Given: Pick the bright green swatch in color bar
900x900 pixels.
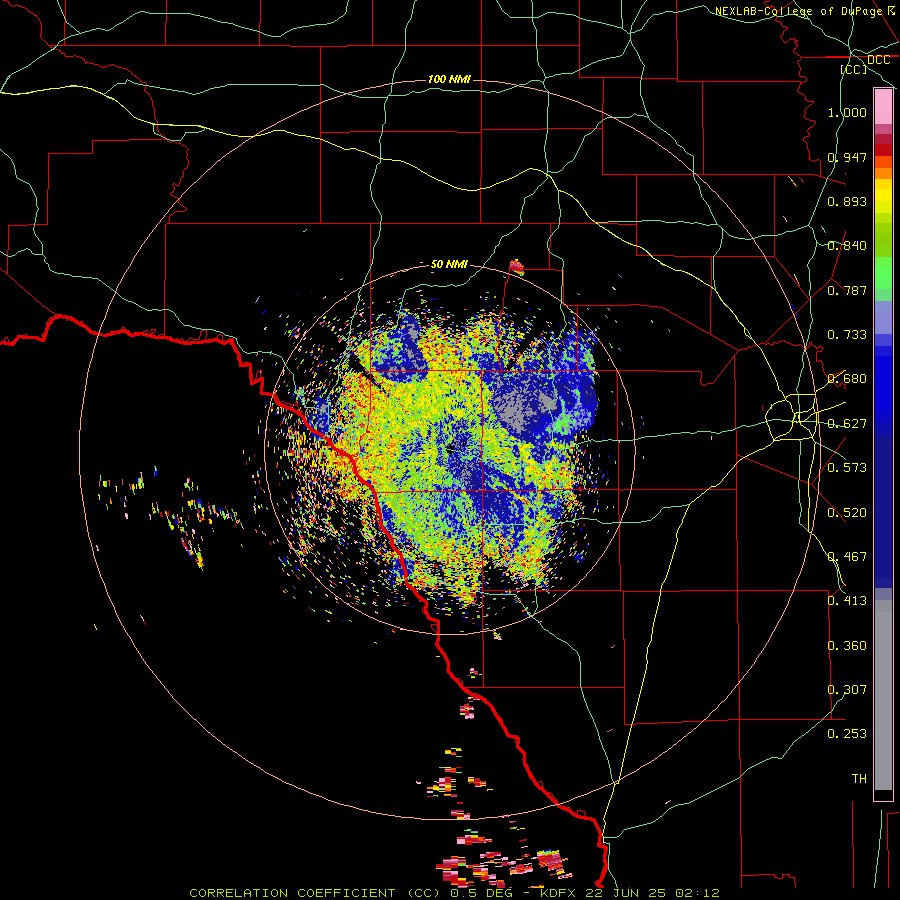Looking at the screenshot, I should tap(883, 273).
